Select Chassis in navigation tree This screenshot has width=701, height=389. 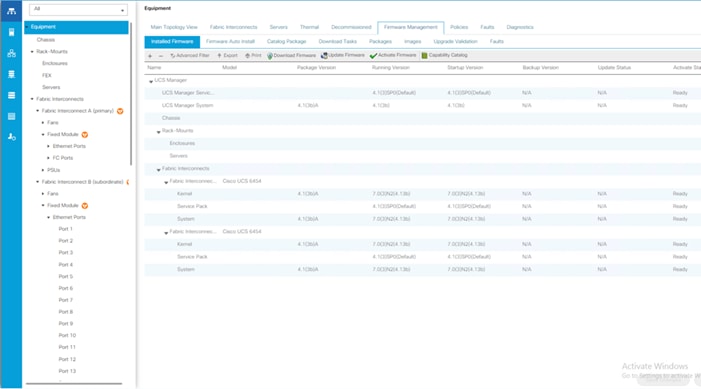[x=46, y=40]
